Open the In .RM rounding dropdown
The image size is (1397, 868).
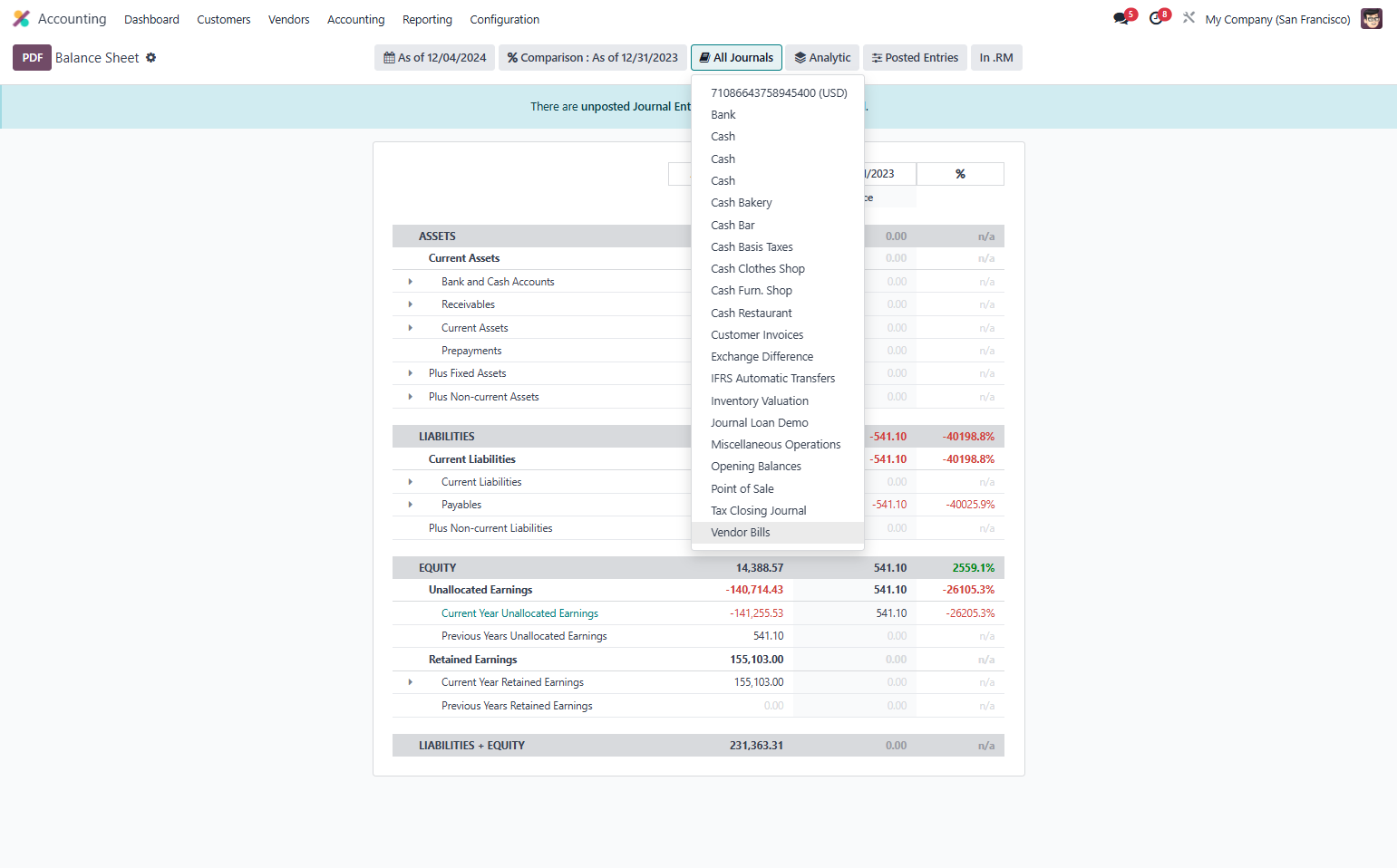(x=996, y=57)
